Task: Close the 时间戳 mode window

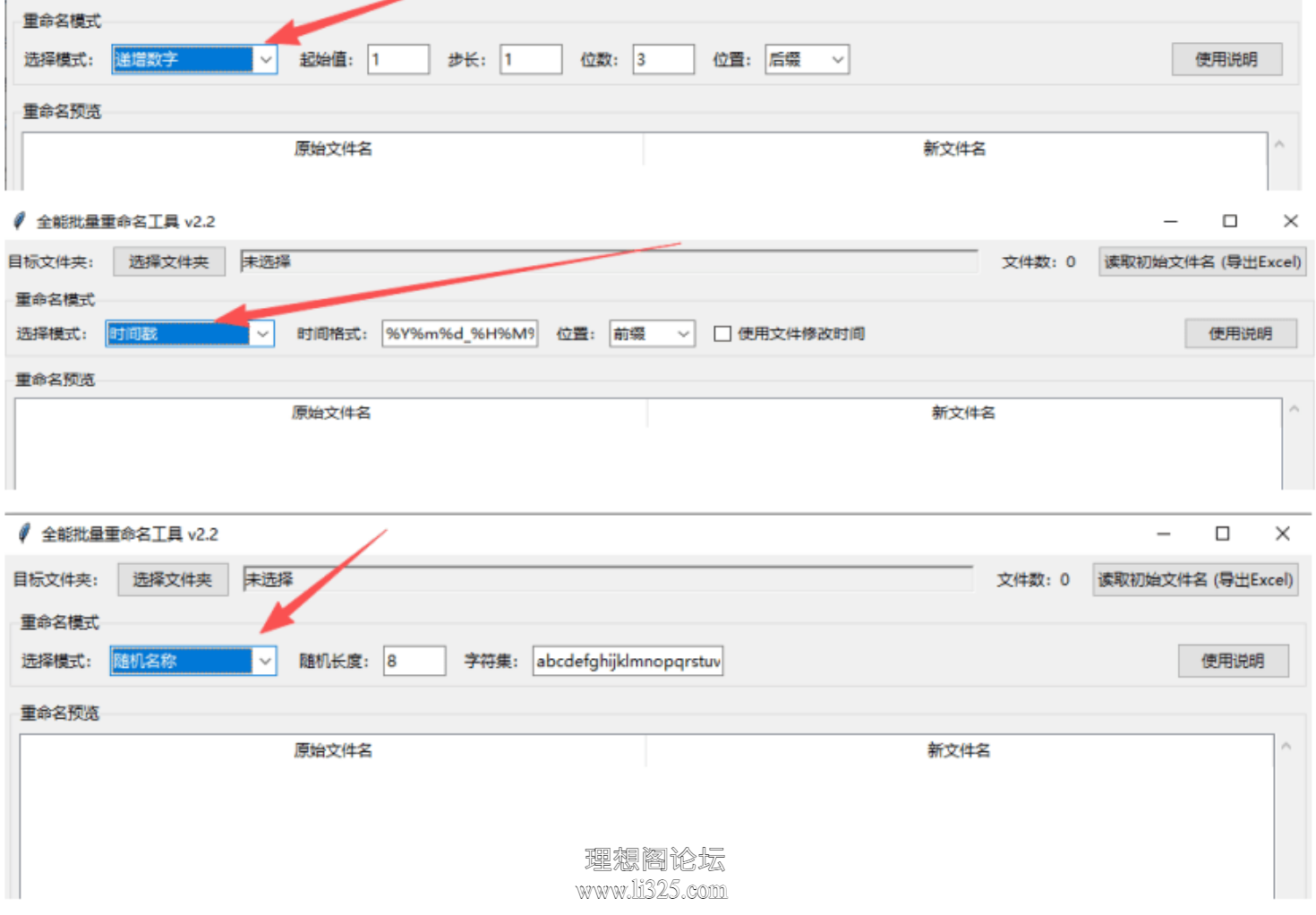Action: [1290, 221]
